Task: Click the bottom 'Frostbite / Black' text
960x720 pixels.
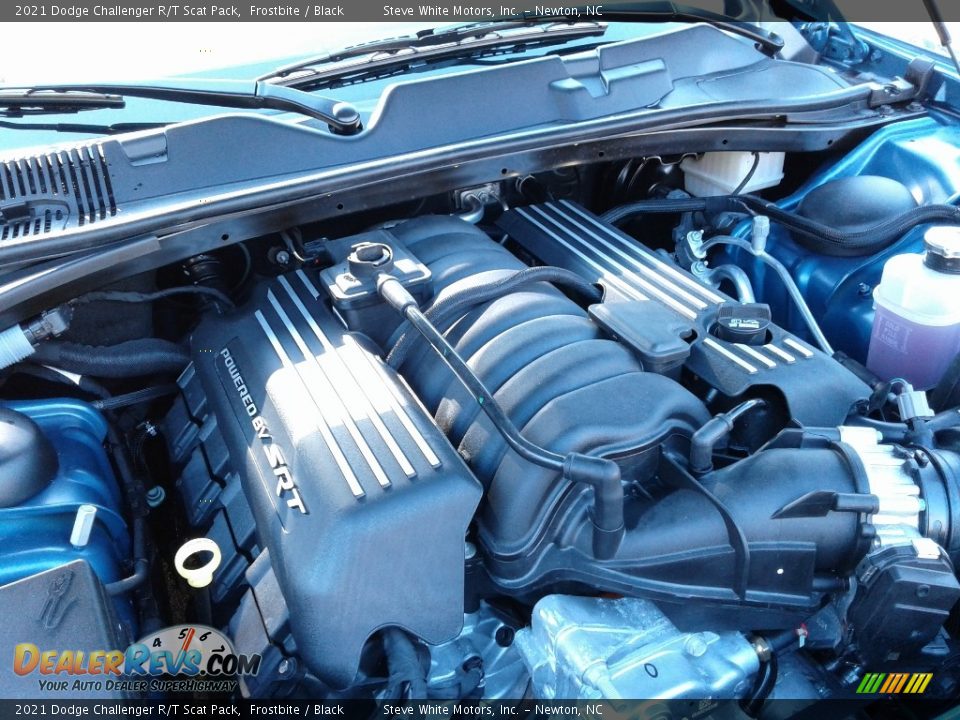Action: (x=296, y=710)
